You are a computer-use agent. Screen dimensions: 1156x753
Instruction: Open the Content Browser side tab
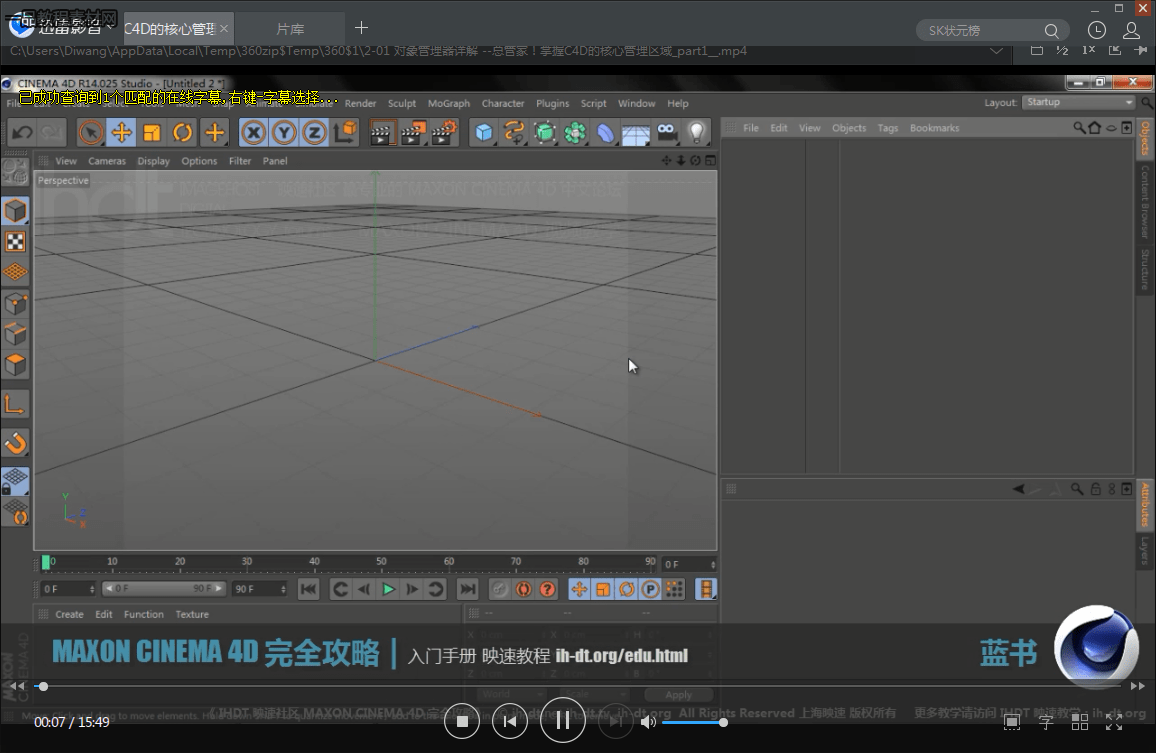(1144, 201)
